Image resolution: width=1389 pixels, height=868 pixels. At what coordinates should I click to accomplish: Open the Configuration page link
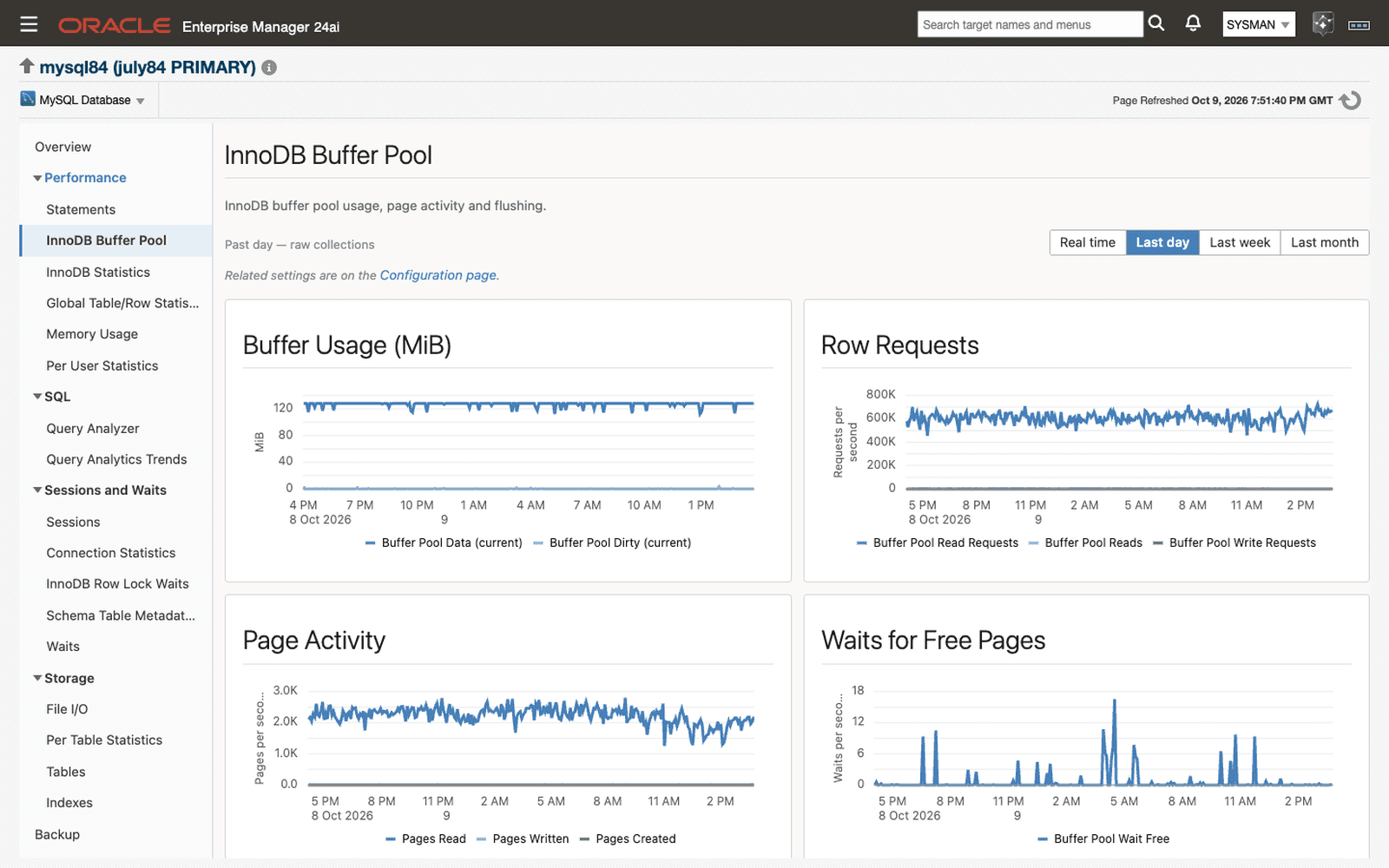pos(438,275)
